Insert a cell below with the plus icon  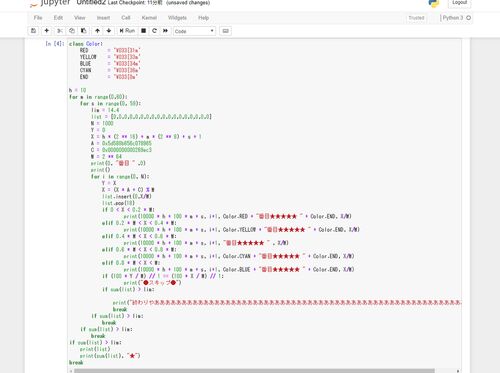(47, 31)
